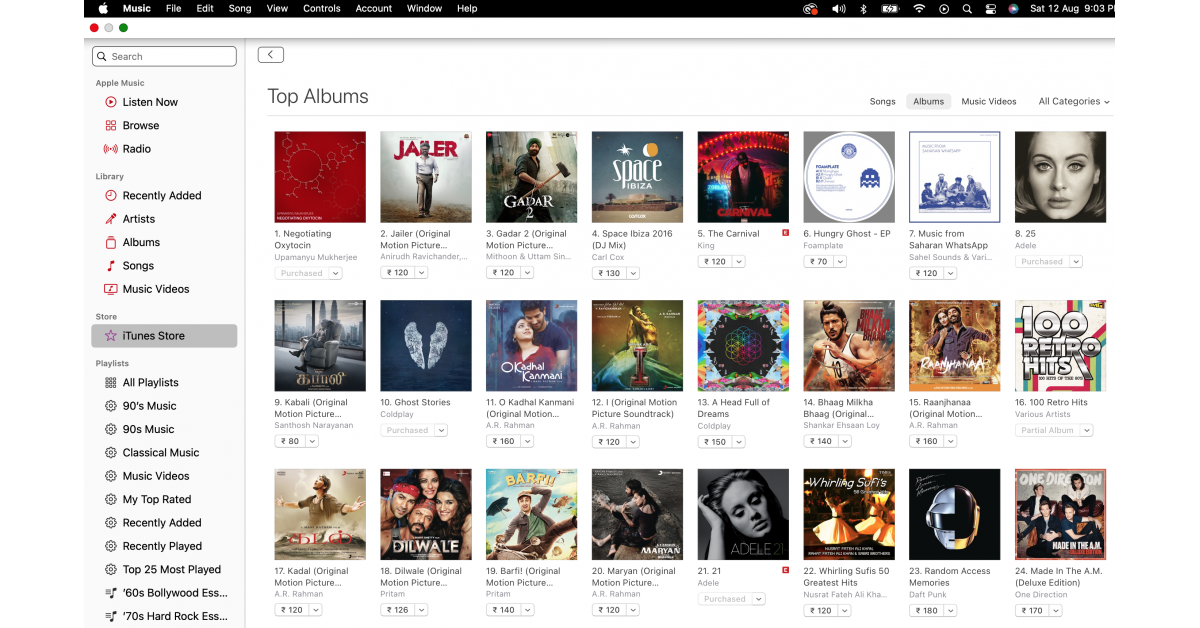Open artist link Upamanyu Mukherjee
Viewport: 1200px width, 628px height.
click(316, 258)
